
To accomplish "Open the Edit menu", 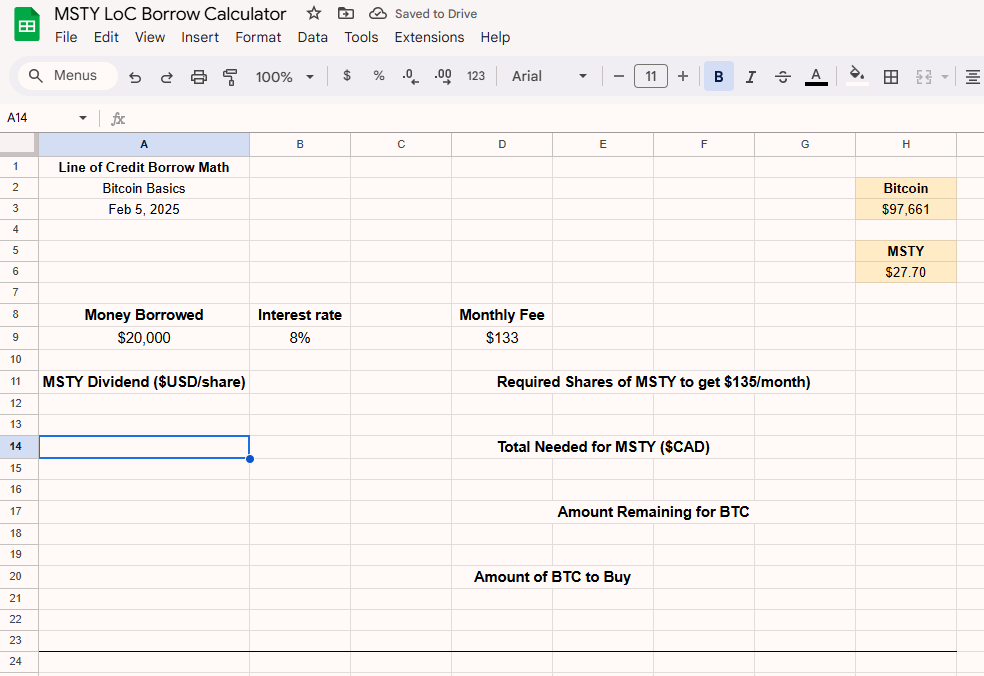I will pyautogui.click(x=106, y=37).
